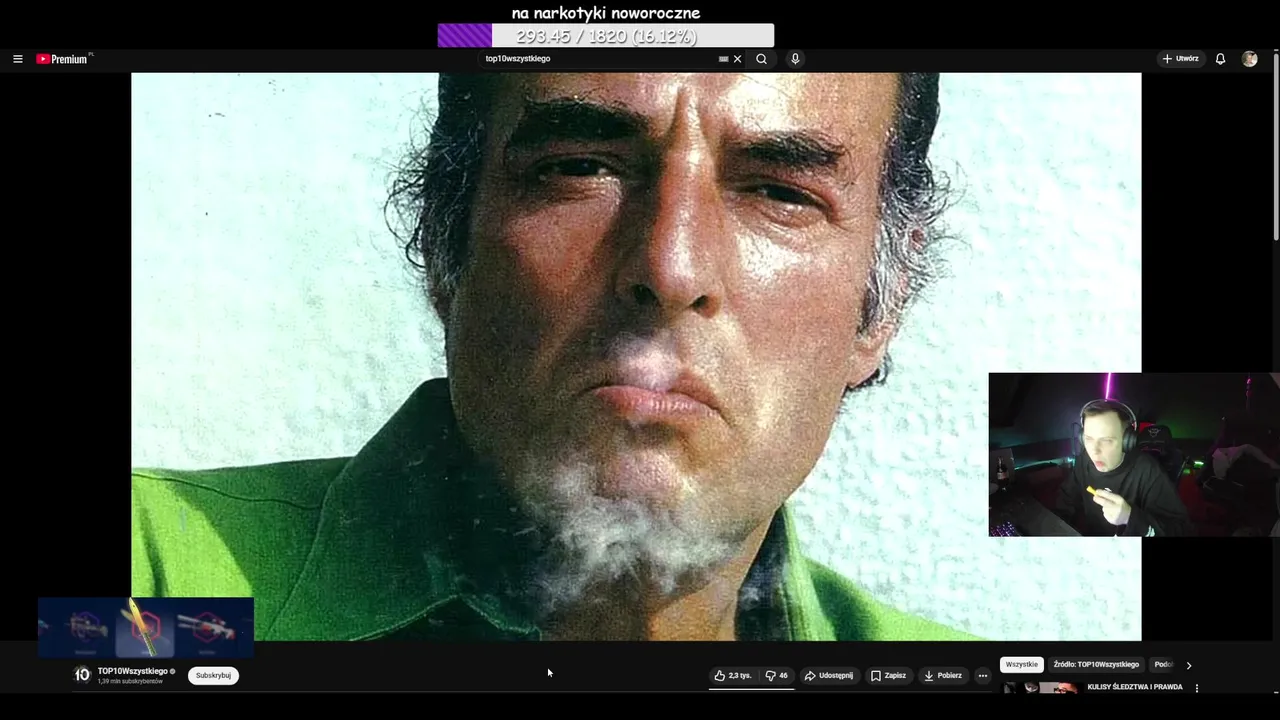Show next chips with right arrow
1280x720 pixels.
click(1188, 664)
